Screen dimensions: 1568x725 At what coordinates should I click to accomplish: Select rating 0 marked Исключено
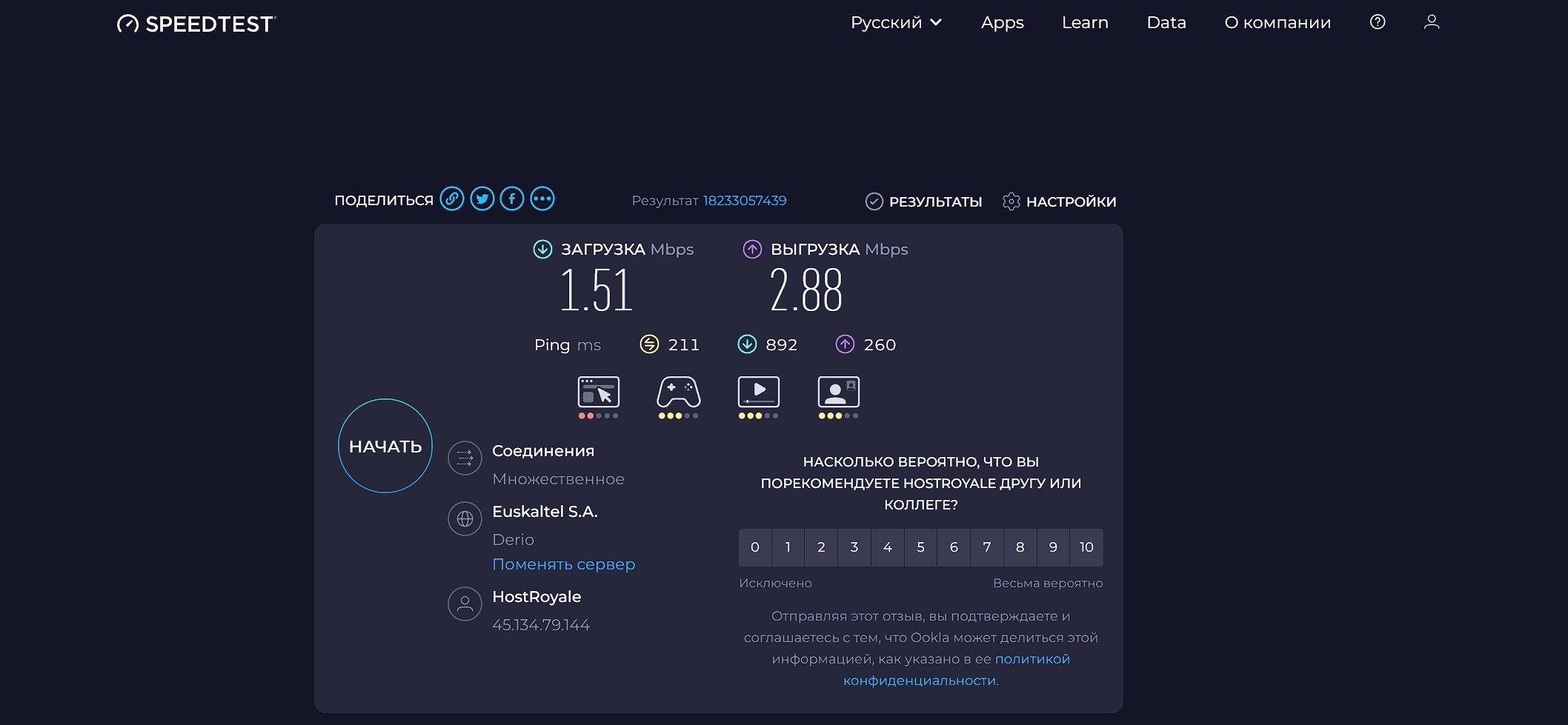pyautogui.click(x=754, y=547)
